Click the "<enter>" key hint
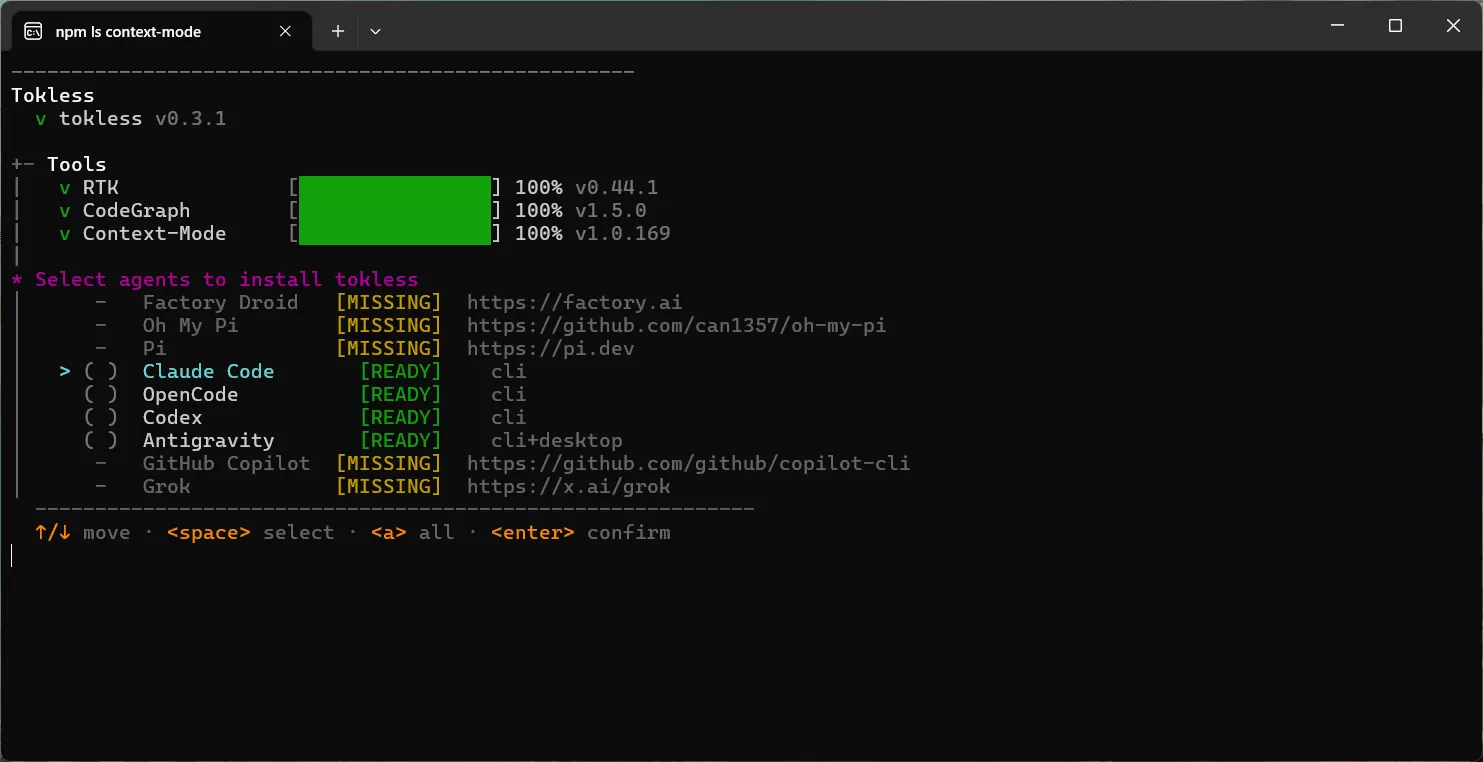This screenshot has width=1483, height=762. click(533, 532)
